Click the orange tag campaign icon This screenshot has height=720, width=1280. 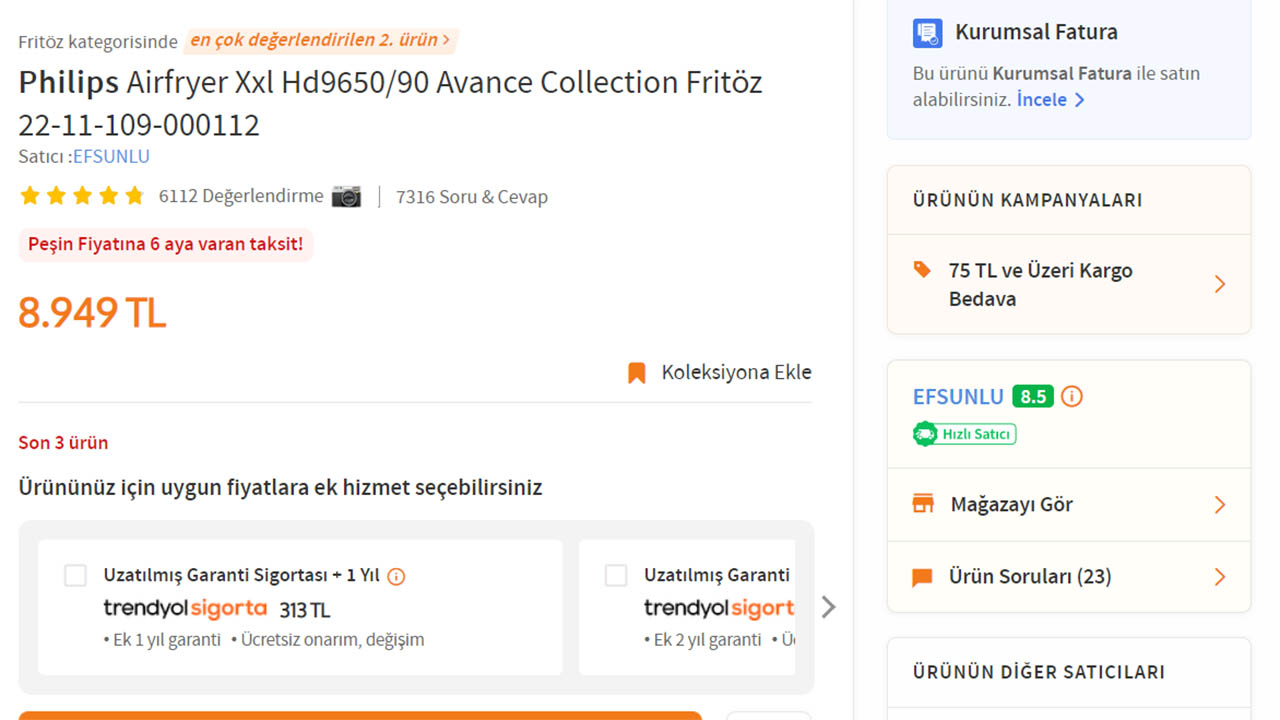(x=922, y=270)
